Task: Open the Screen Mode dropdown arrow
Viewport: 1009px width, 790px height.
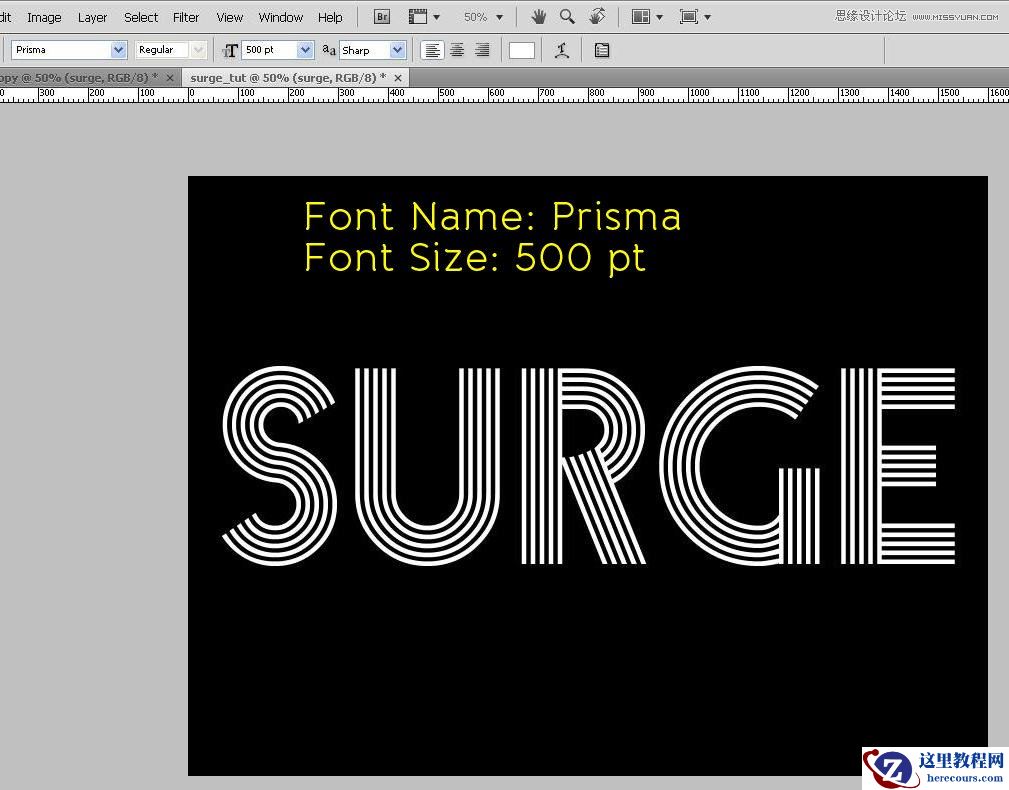Action: point(705,16)
